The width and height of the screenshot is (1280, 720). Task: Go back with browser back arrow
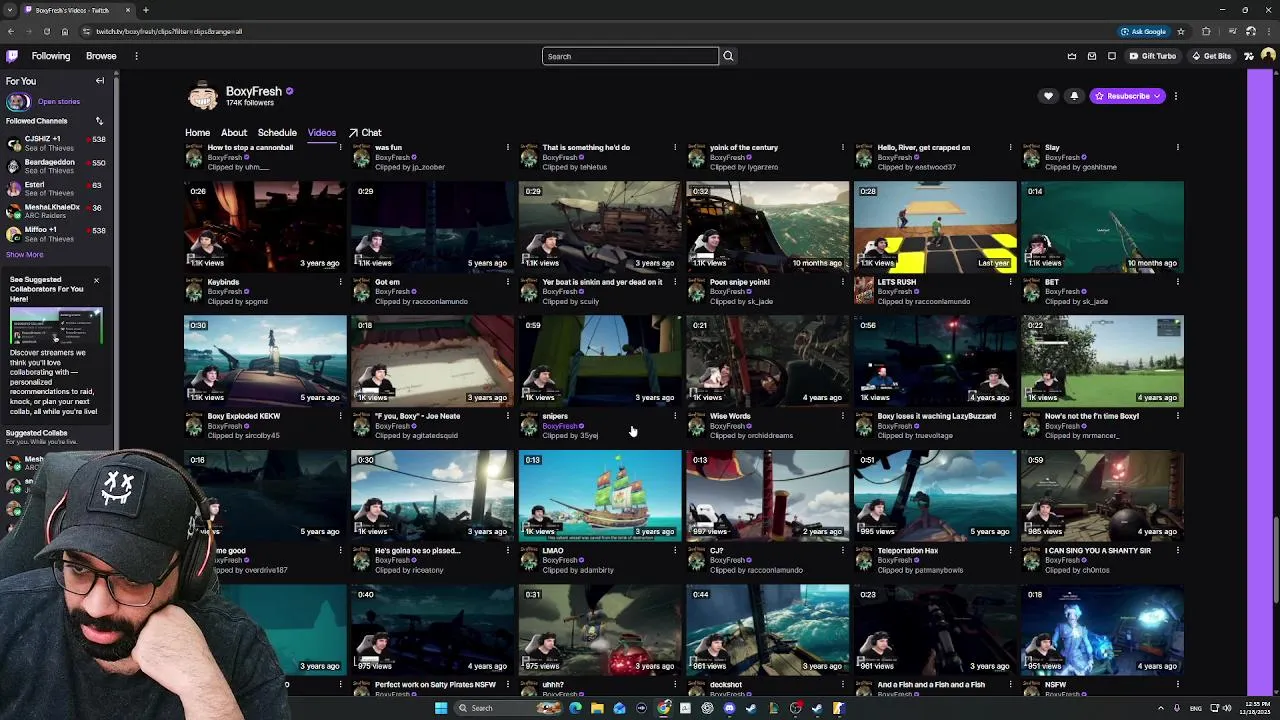click(11, 31)
